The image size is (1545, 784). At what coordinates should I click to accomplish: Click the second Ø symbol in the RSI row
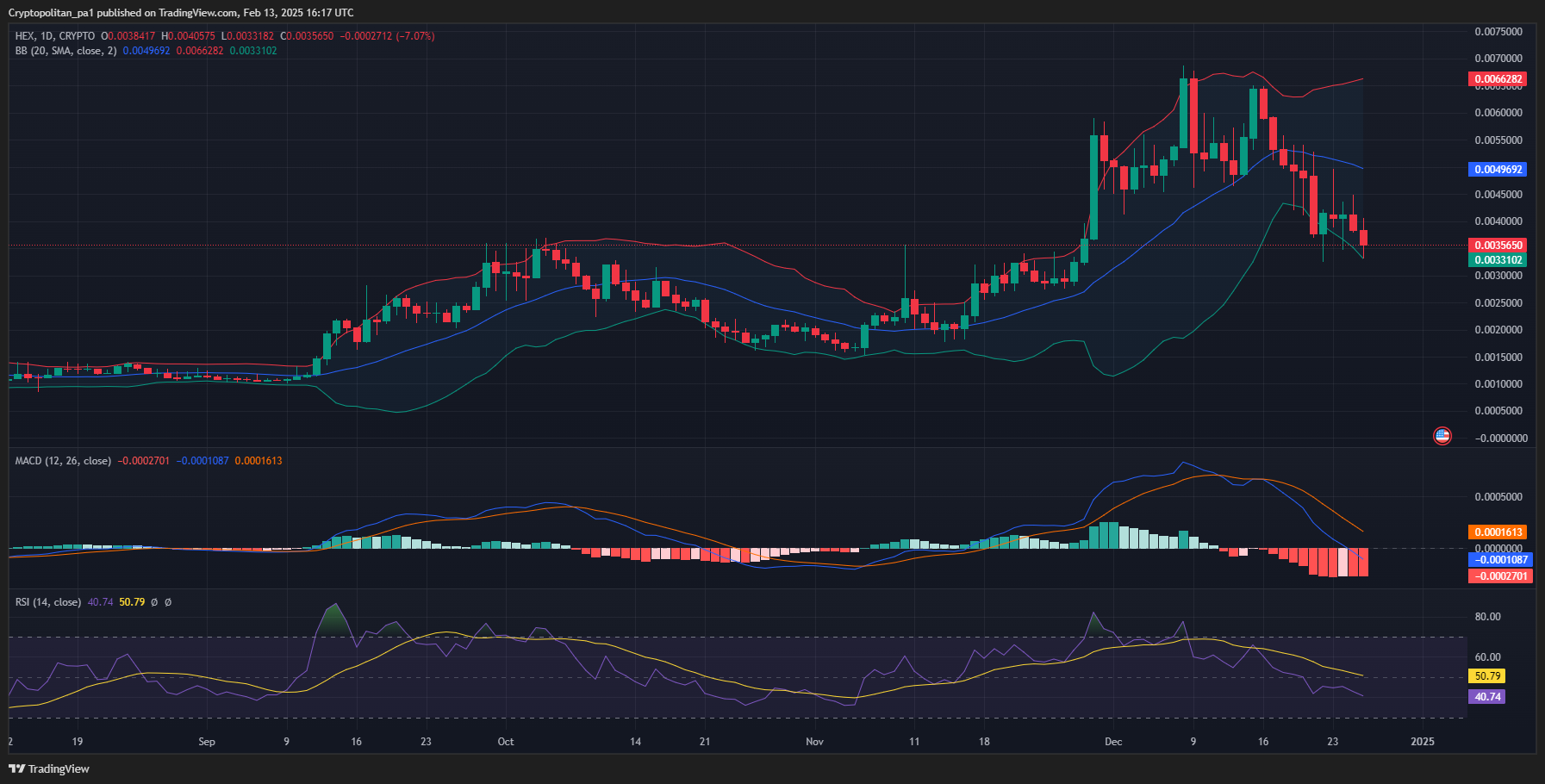click(x=167, y=602)
